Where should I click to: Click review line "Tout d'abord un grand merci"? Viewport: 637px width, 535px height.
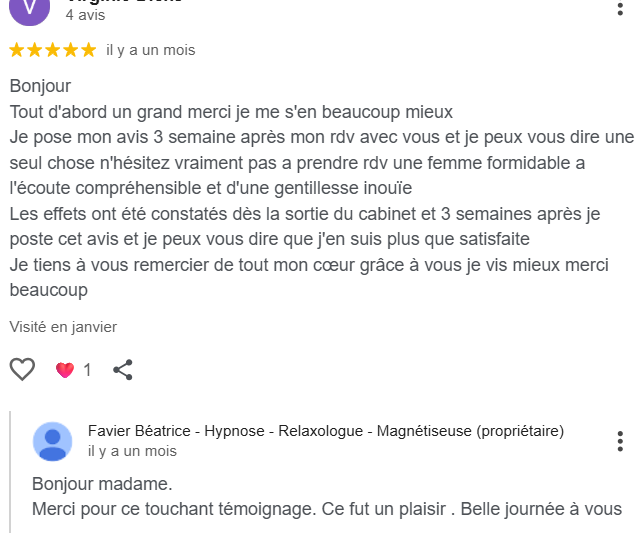231,111
